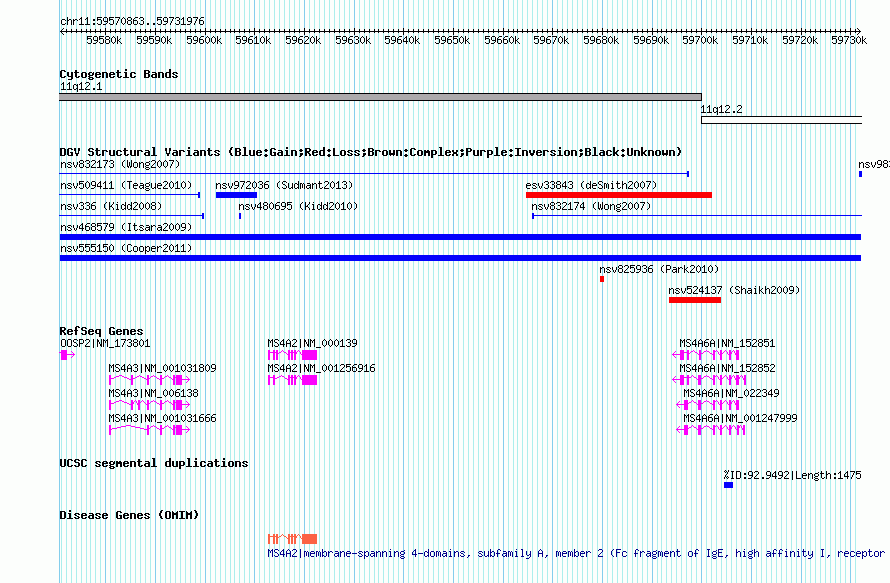Click the OOSP2|NM_173801 gene glyph
The height and width of the screenshot is (583, 890).
[68, 355]
